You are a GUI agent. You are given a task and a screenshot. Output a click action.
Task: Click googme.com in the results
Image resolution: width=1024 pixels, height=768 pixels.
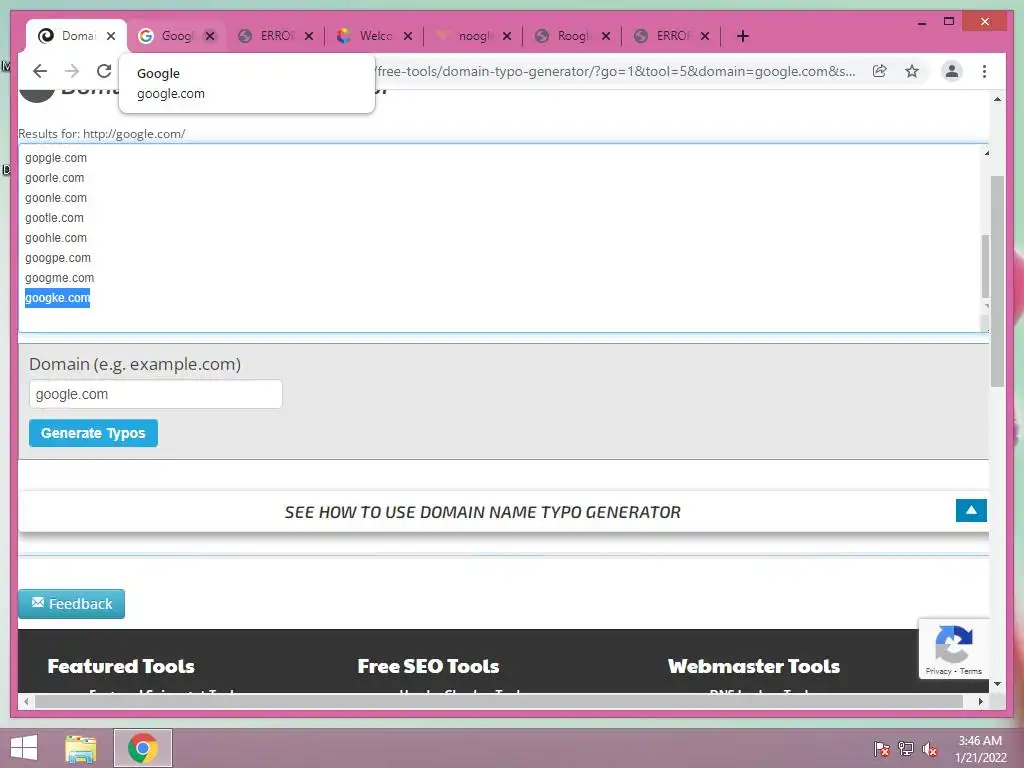pyautogui.click(x=59, y=278)
